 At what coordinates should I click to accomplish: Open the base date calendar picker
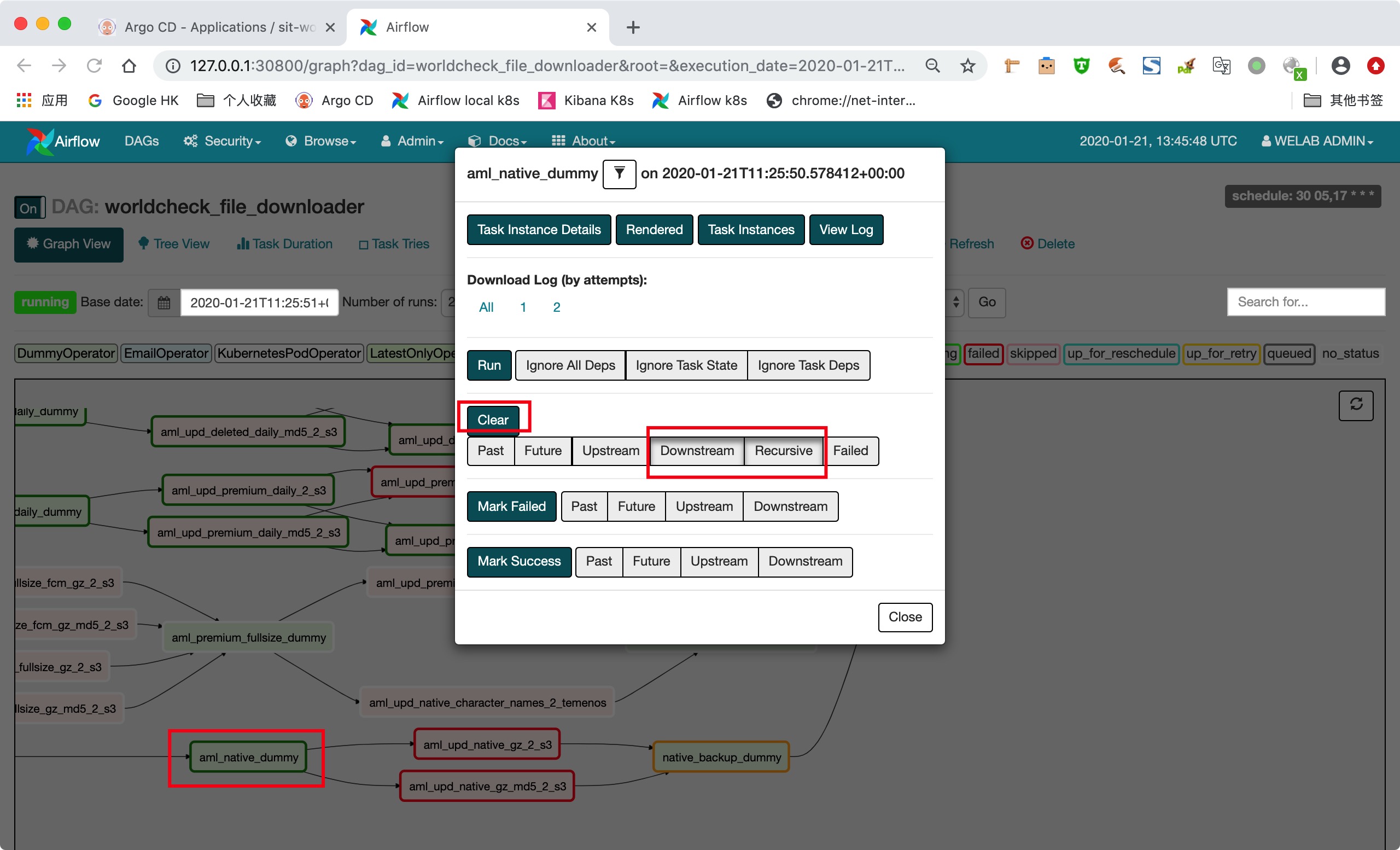tap(164, 302)
